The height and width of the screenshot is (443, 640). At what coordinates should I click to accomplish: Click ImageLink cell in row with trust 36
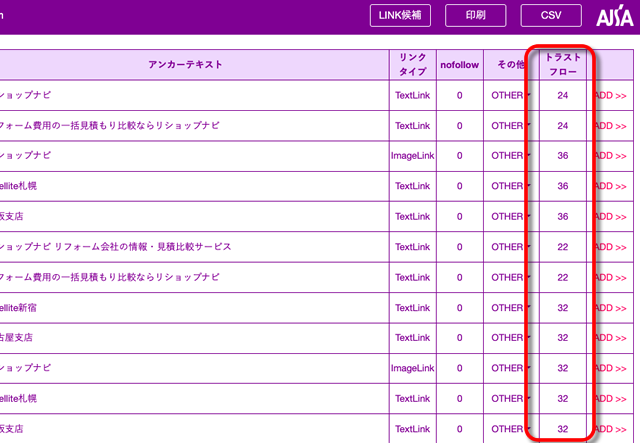413,156
